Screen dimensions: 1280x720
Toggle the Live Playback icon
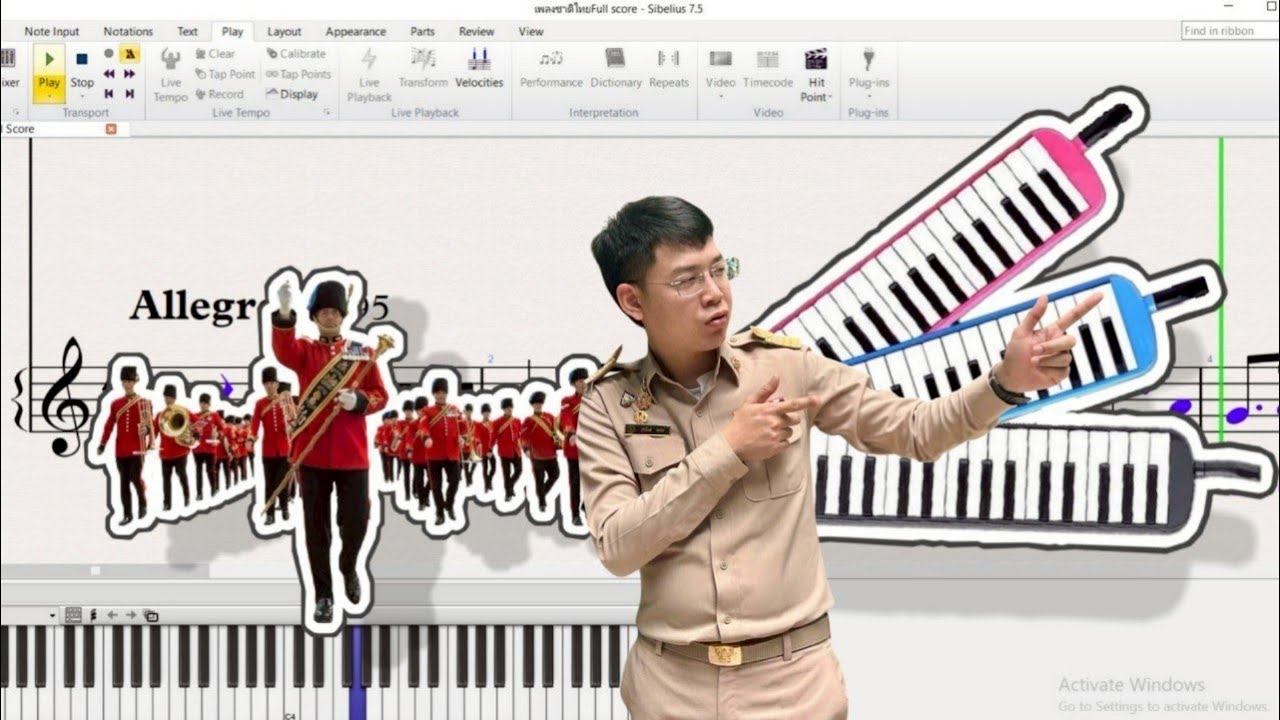tap(369, 75)
